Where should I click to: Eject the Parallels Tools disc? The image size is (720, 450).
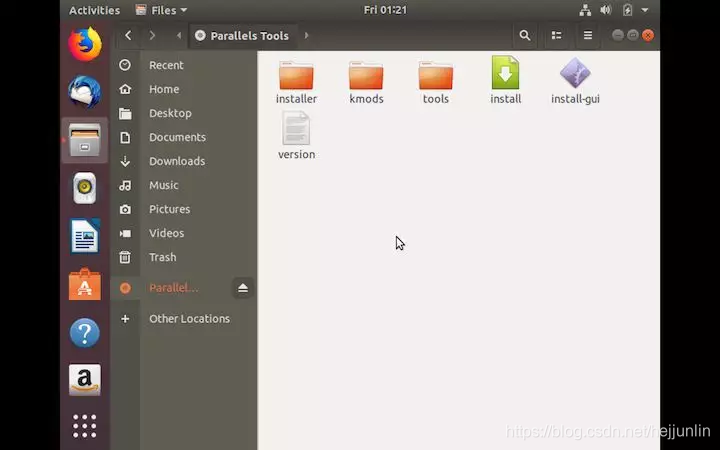243,288
